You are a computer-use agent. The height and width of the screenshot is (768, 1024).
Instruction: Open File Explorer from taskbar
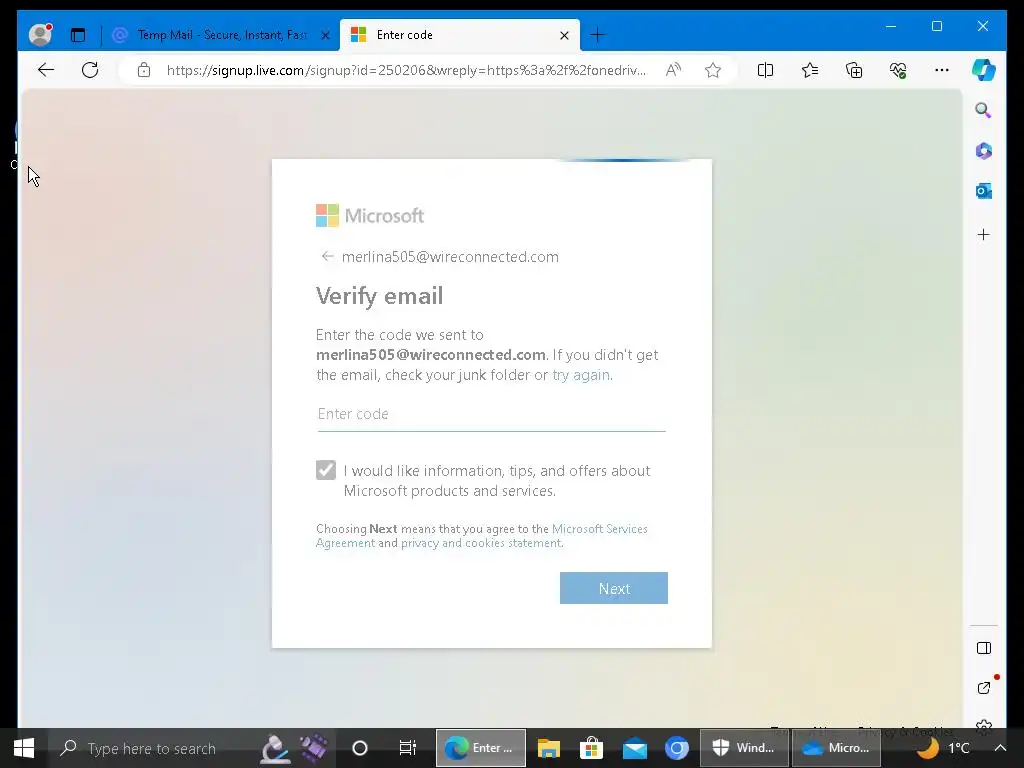point(549,748)
